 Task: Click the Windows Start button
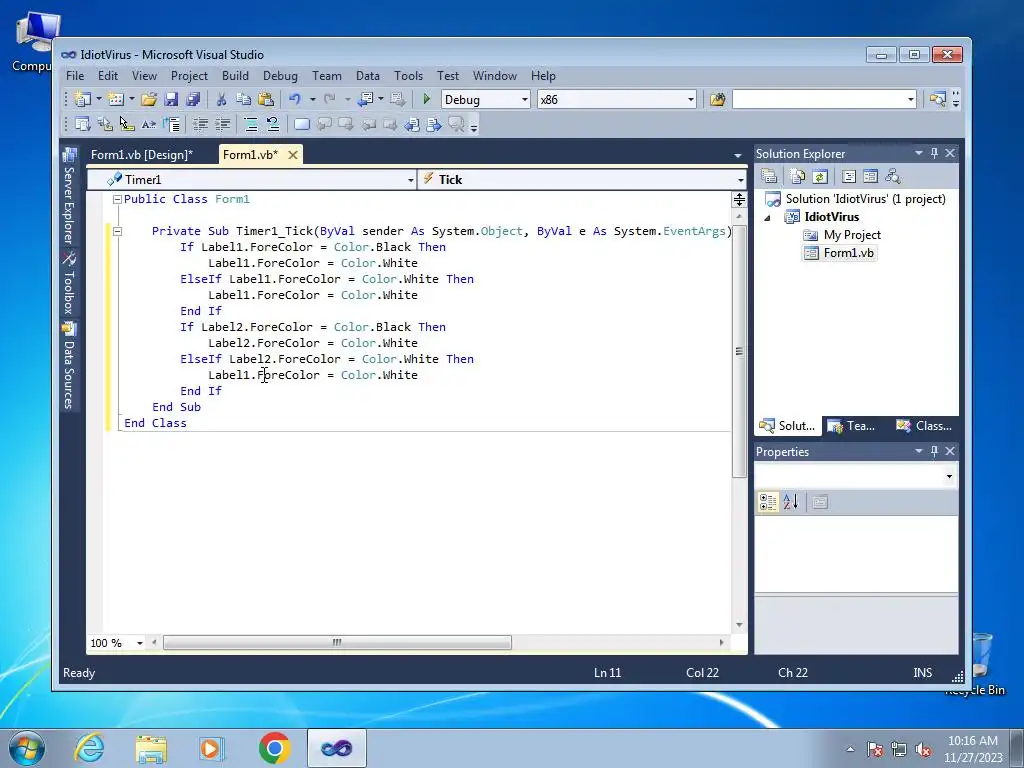[27, 748]
